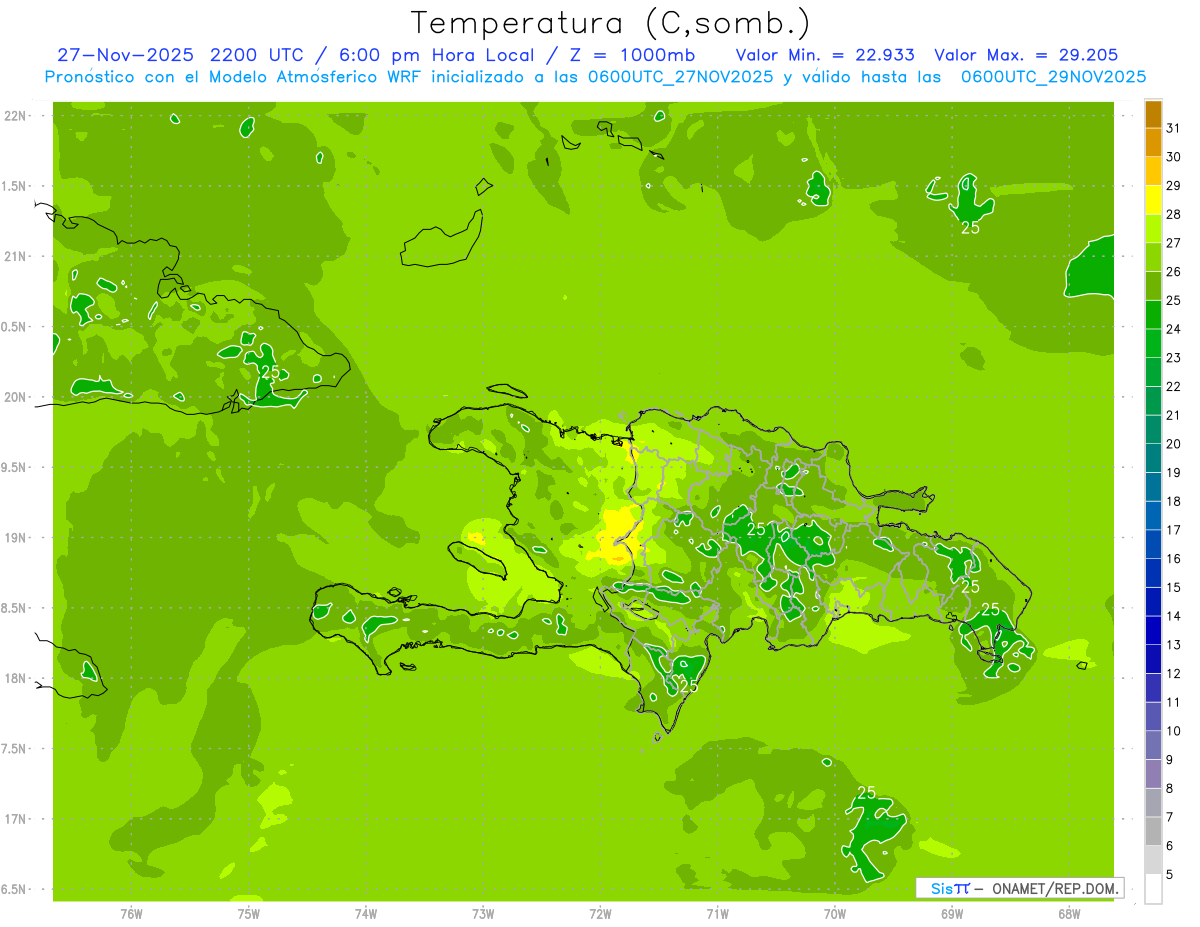
Task: Click the '0600UTC_29NOV2025' valid-until time
Action: coord(1053,77)
